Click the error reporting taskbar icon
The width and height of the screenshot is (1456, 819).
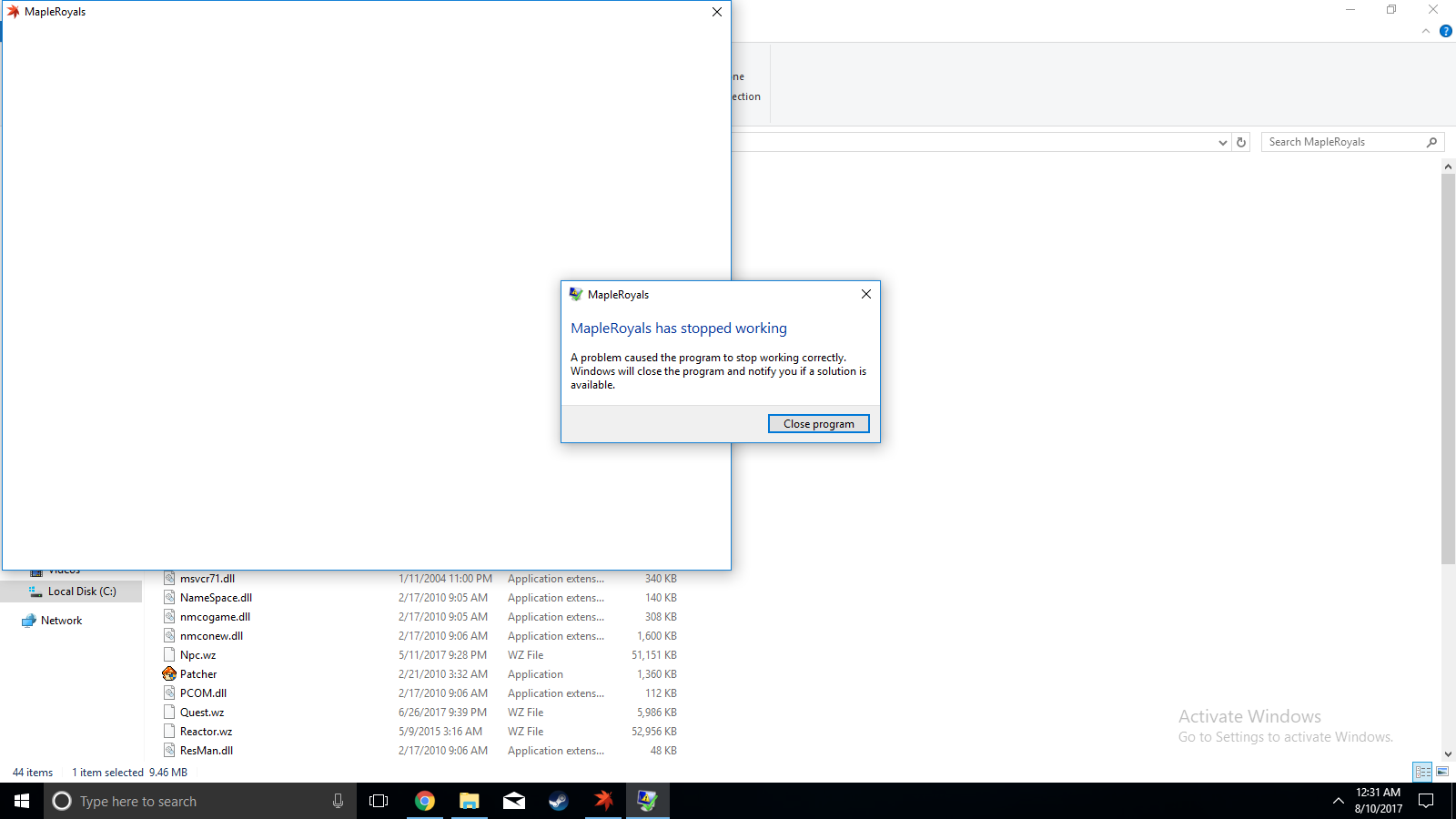(648, 801)
